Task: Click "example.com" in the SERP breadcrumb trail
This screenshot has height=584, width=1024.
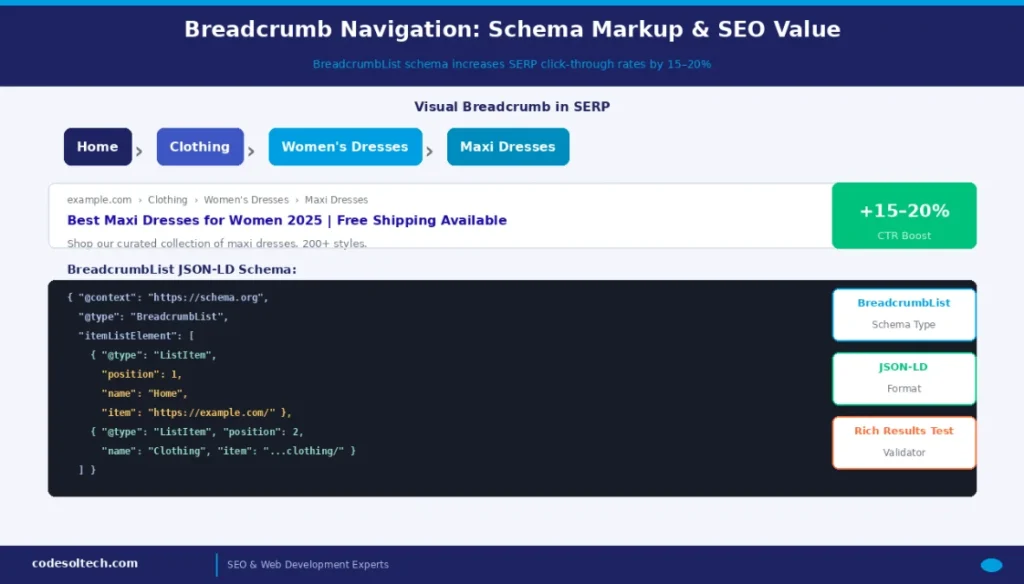Action: (99, 199)
